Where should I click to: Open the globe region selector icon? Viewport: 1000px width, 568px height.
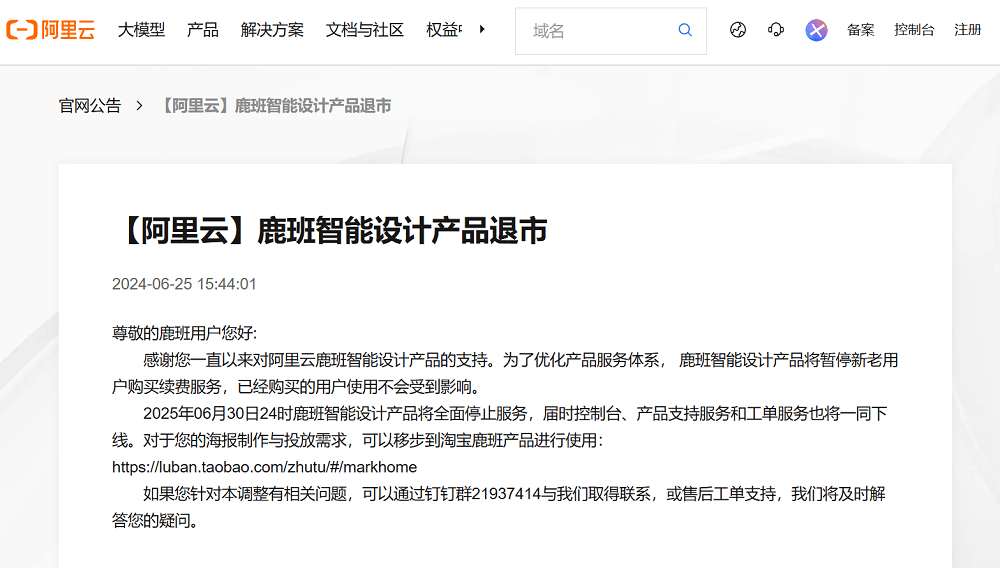point(738,30)
